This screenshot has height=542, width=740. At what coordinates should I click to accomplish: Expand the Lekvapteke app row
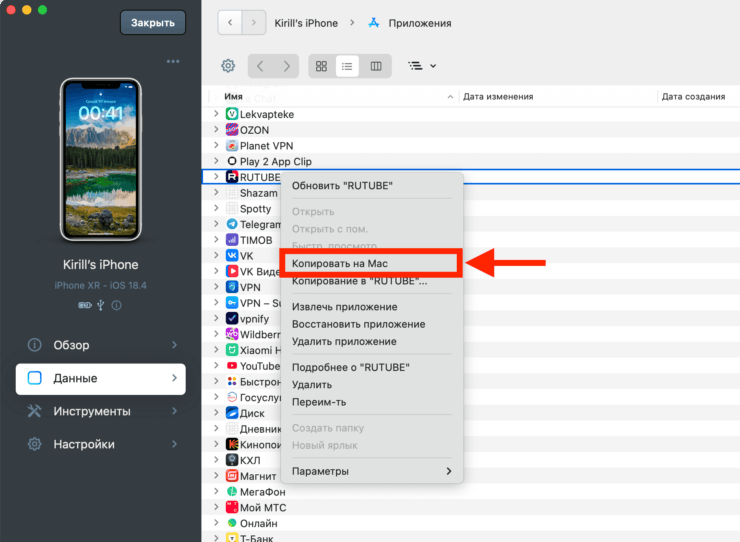coord(216,114)
